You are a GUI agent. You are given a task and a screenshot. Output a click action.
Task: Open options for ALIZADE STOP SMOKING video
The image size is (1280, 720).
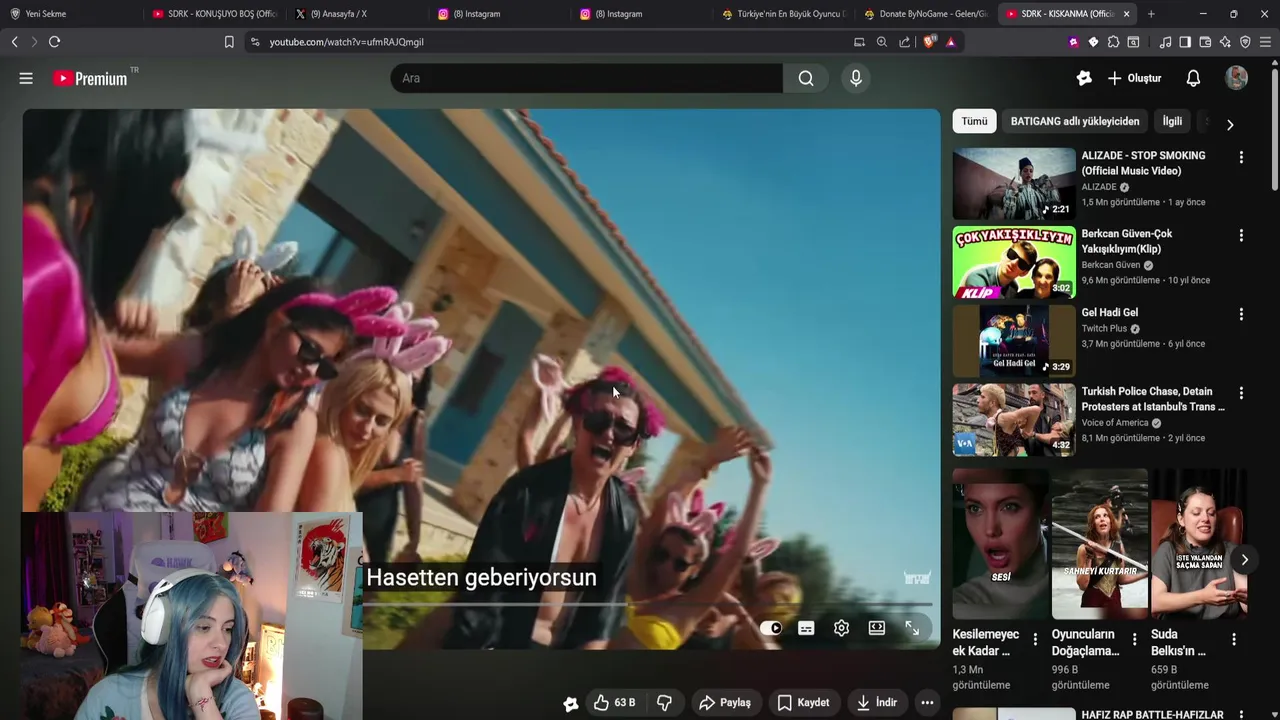click(x=1241, y=157)
